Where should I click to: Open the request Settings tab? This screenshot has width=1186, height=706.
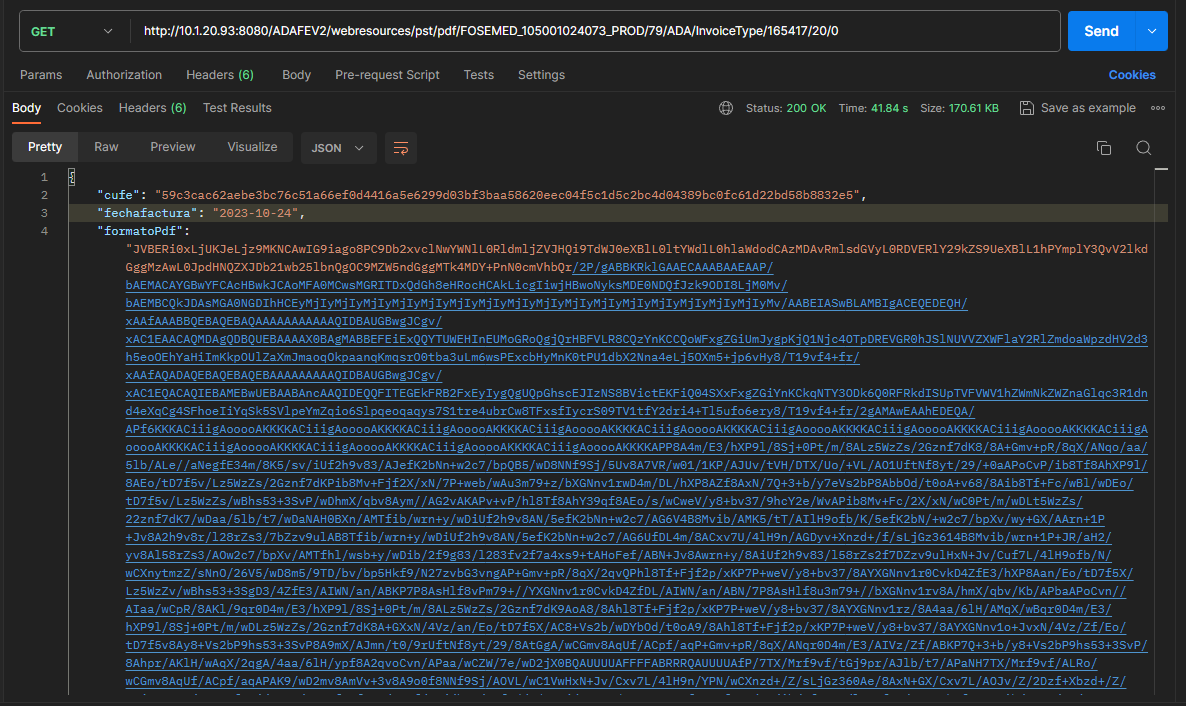(541, 75)
